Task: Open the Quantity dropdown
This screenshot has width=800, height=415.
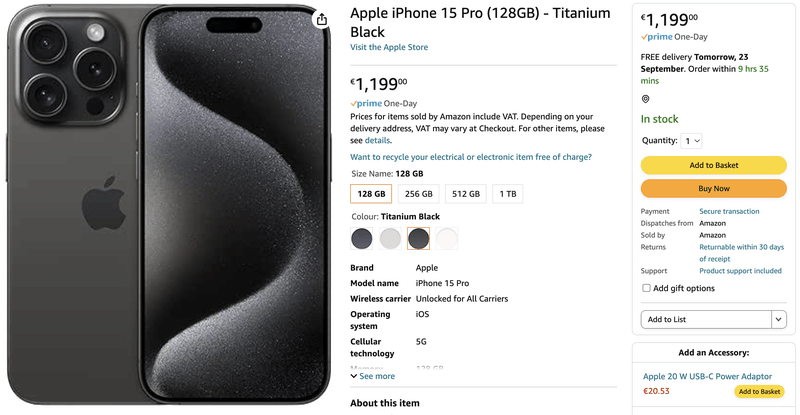Action: (692, 141)
